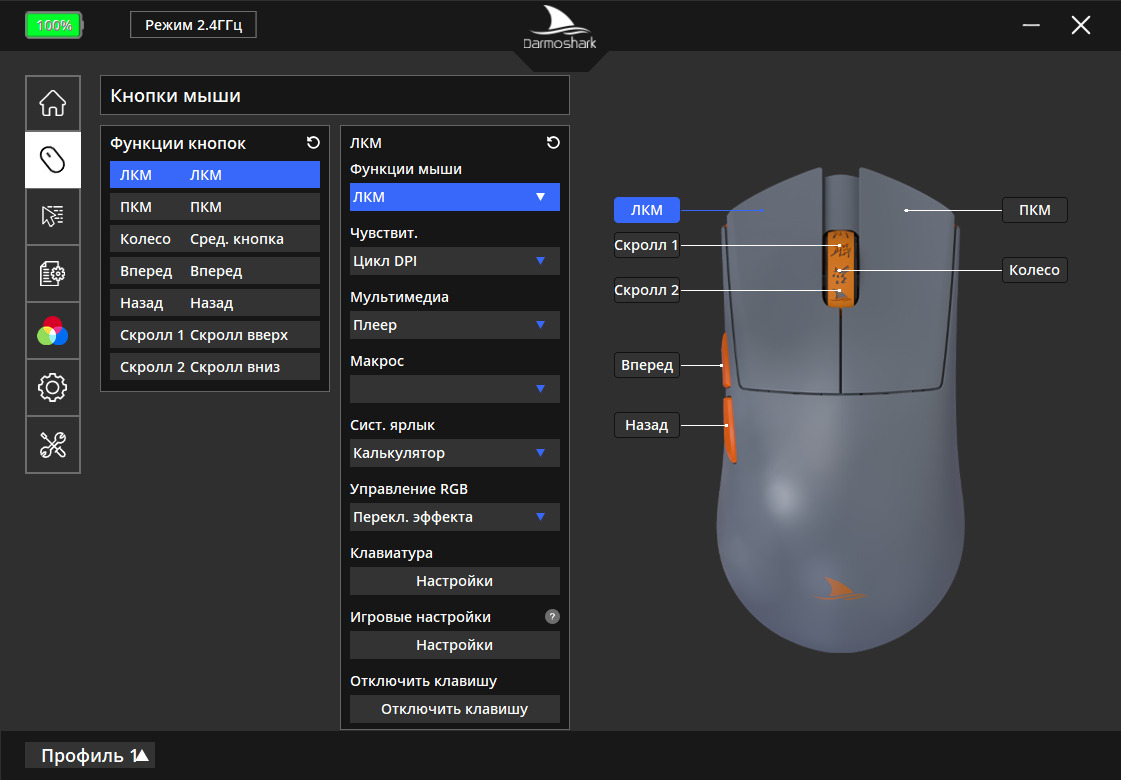The width and height of the screenshot is (1121, 780).
Task: Select the Колесо Сред. кнопка row
Action: pos(214,239)
